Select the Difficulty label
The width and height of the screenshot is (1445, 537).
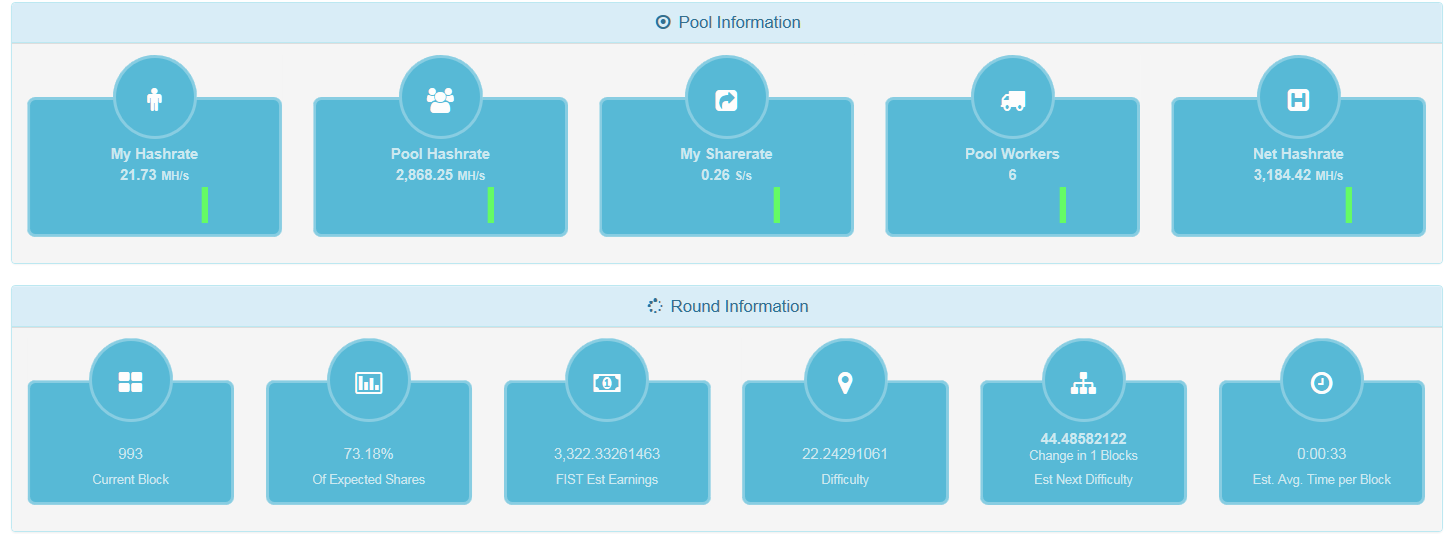coord(845,479)
